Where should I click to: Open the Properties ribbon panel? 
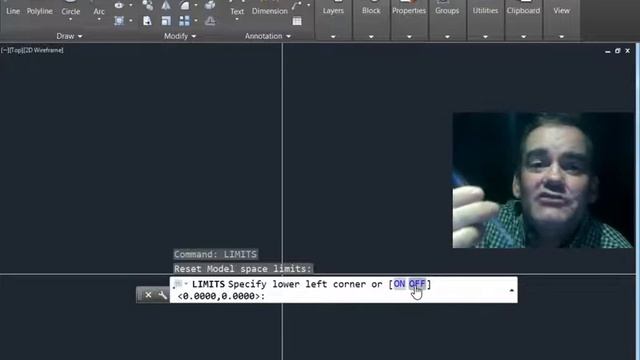[409, 20]
